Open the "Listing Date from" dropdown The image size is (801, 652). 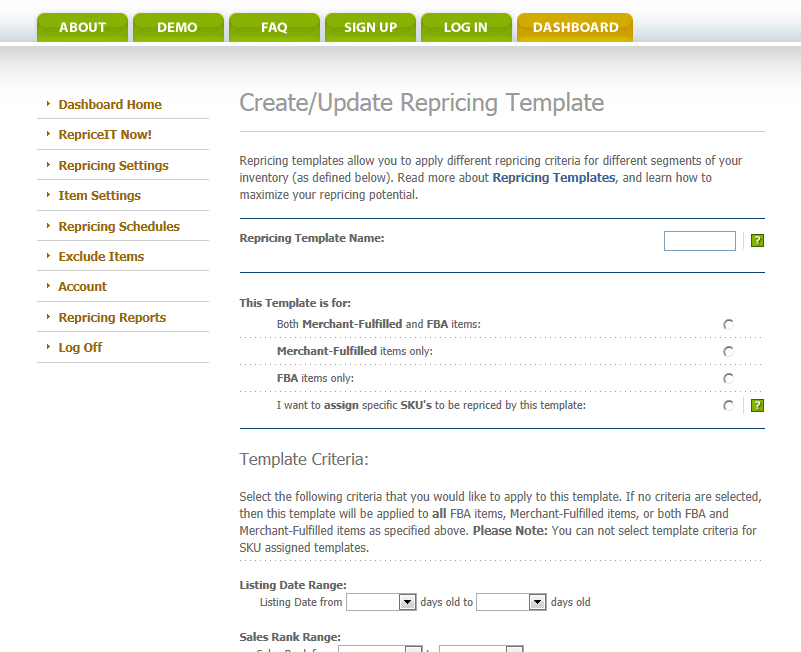click(381, 601)
